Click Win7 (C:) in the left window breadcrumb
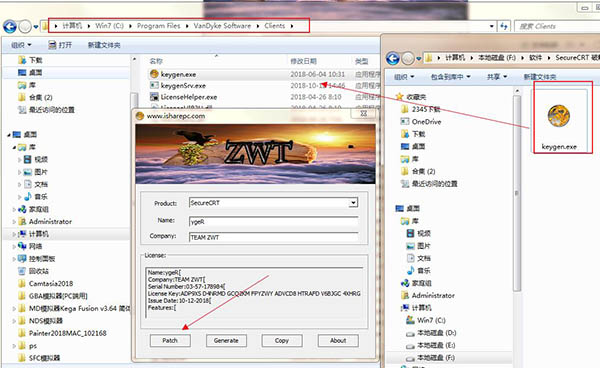The image size is (600, 368). (109, 26)
